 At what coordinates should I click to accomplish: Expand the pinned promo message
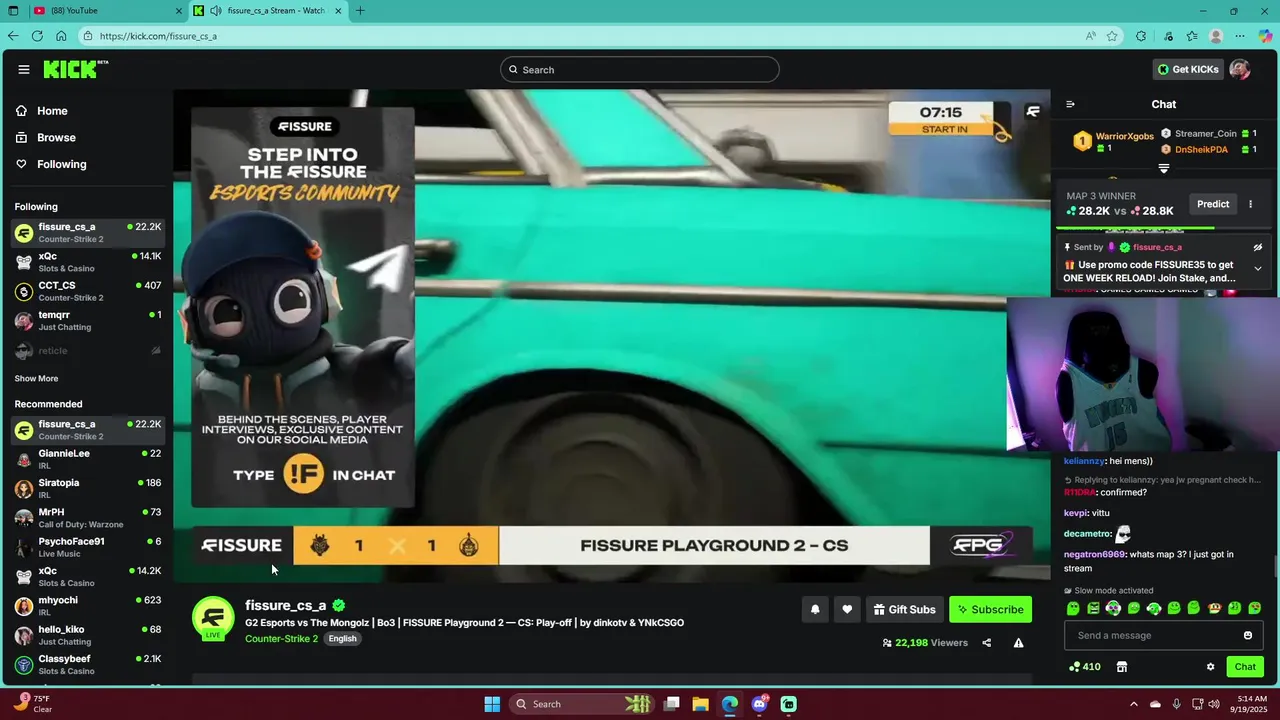click(x=1258, y=268)
